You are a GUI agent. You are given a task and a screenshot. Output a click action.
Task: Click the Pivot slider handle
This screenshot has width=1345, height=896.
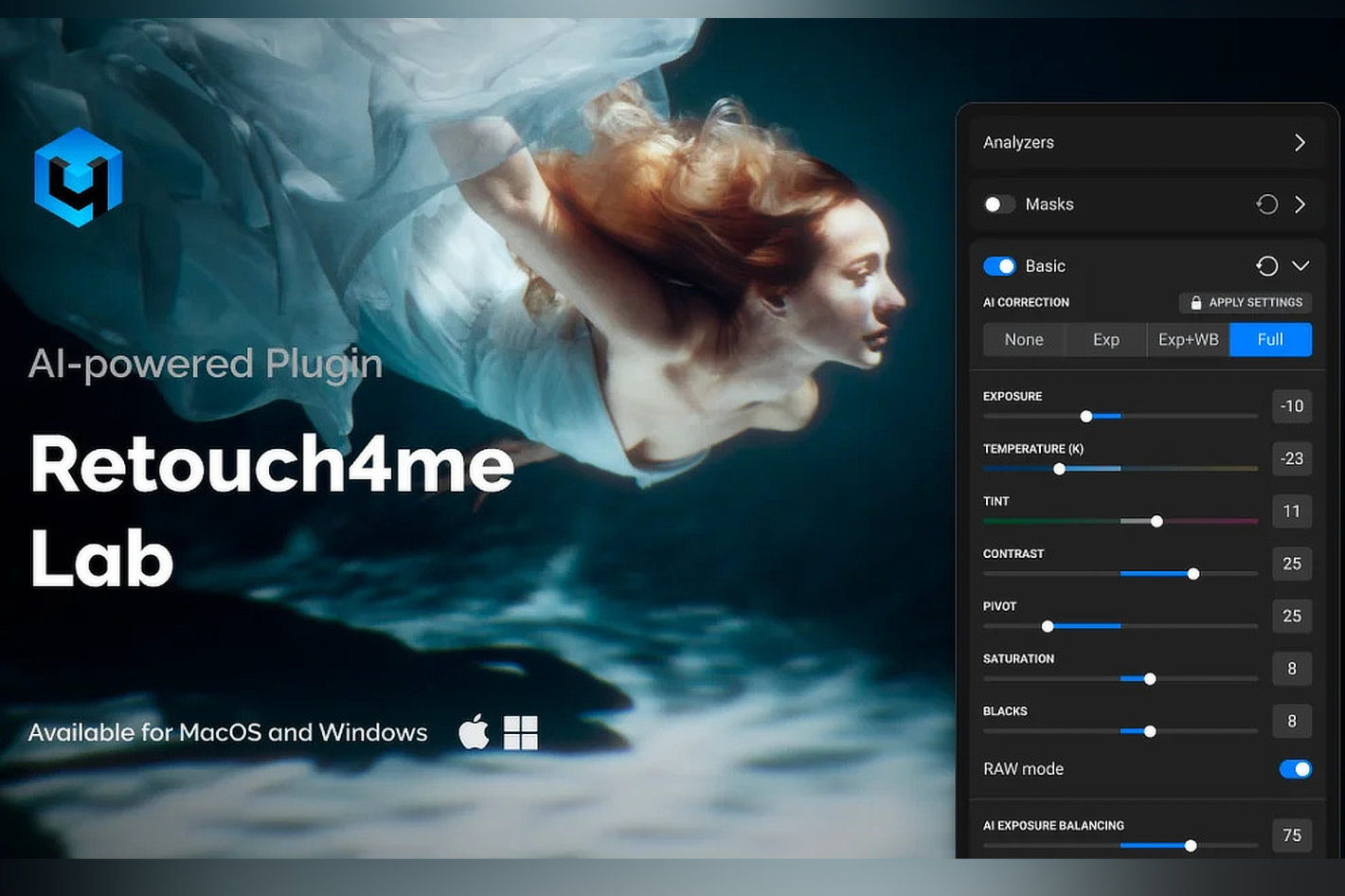1048,626
